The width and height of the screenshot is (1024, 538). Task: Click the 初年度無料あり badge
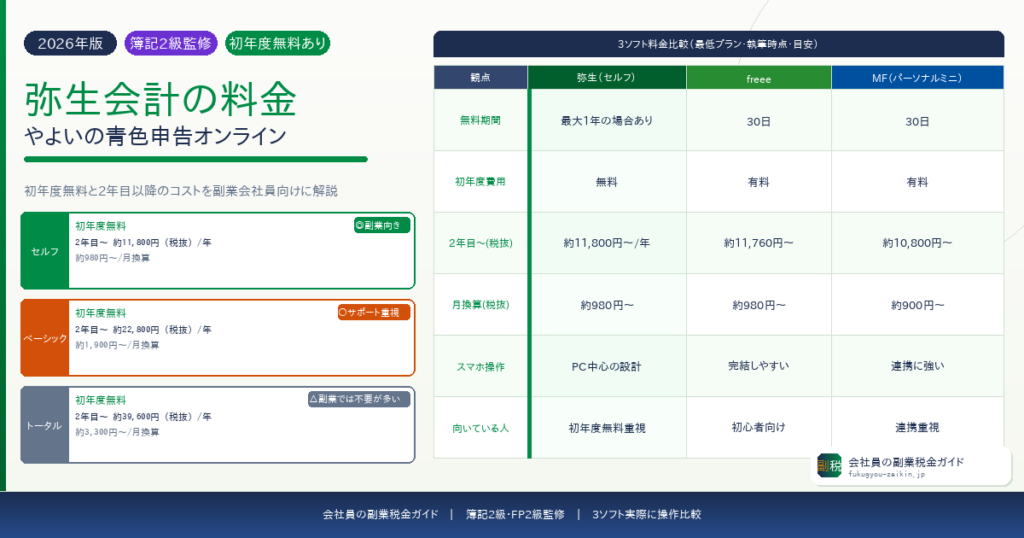tap(278, 44)
